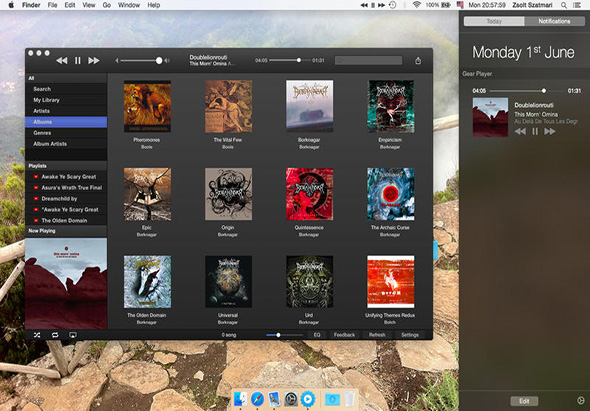Click album art in Gear Player widget
The image size is (590, 411).
490,117
